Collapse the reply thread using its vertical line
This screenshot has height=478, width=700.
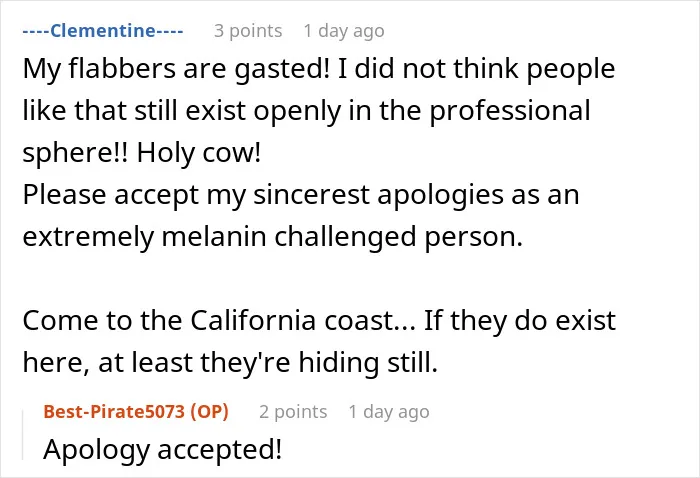tap(23, 435)
